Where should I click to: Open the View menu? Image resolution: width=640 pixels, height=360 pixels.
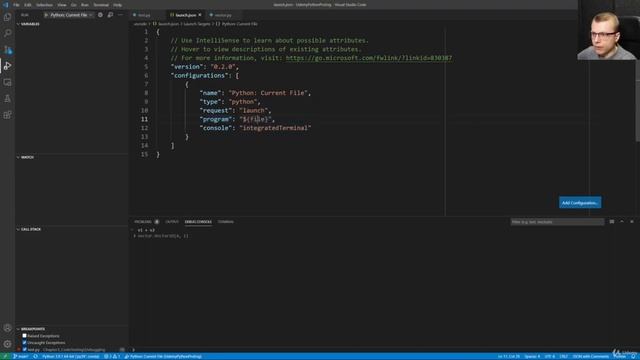[62, 5]
